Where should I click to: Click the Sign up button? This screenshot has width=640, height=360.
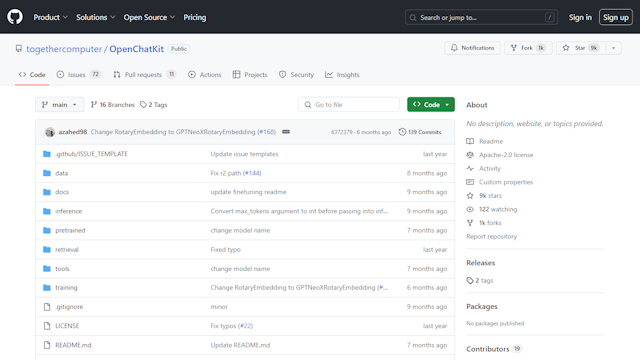coord(616,17)
